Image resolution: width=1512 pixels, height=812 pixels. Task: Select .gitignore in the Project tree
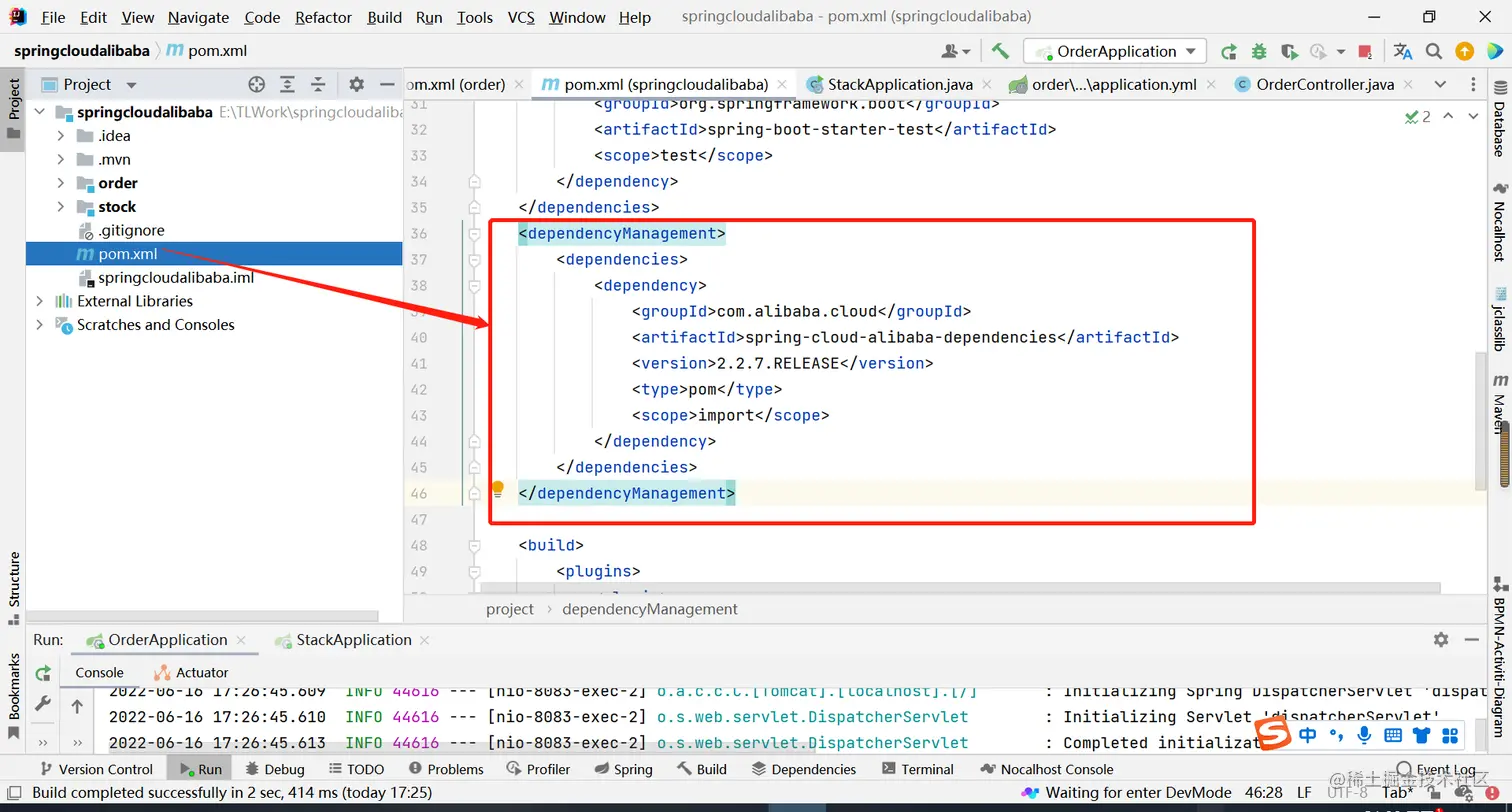point(131,230)
